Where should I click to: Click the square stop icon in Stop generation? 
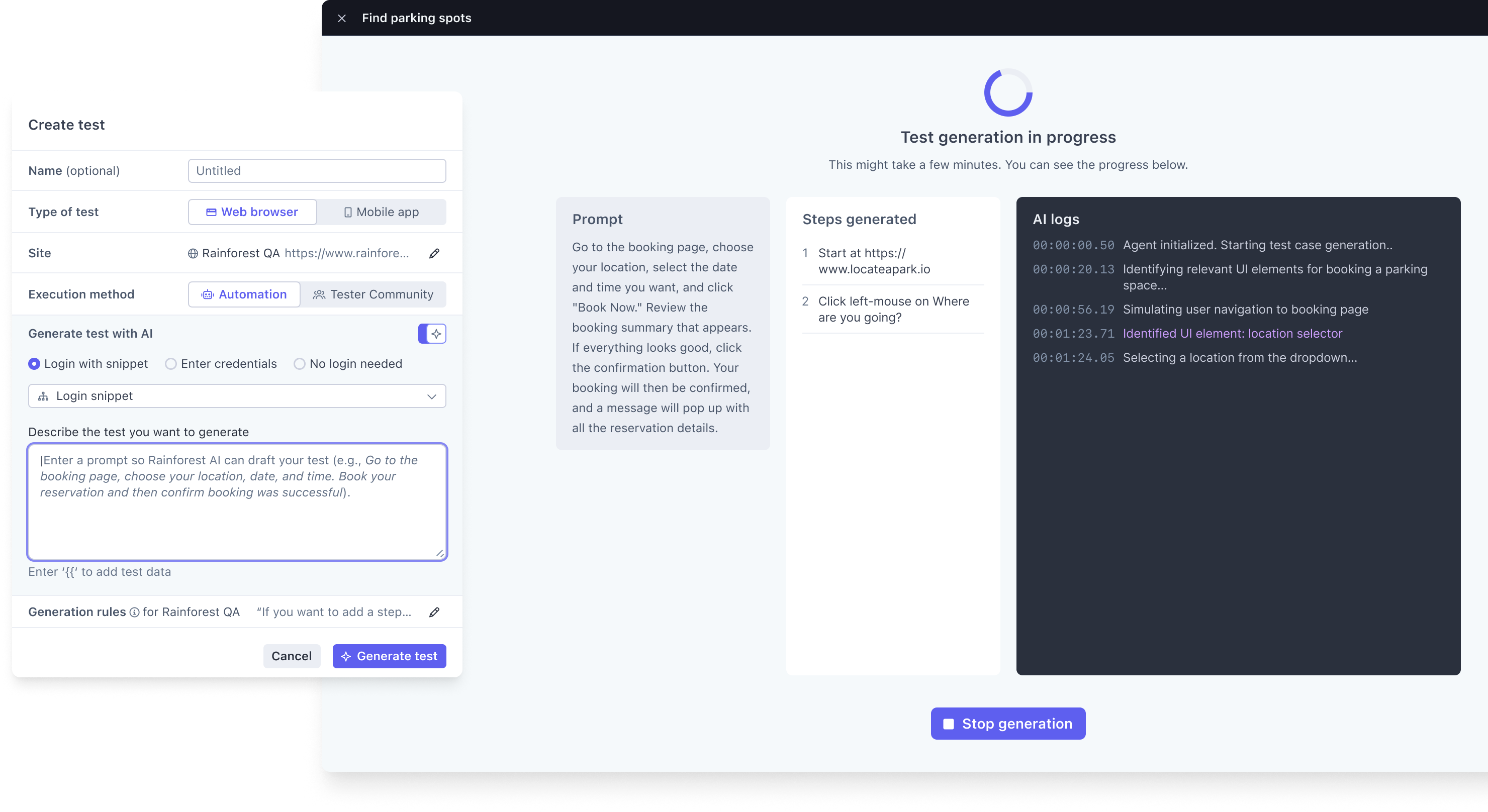[x=949, y=724]
